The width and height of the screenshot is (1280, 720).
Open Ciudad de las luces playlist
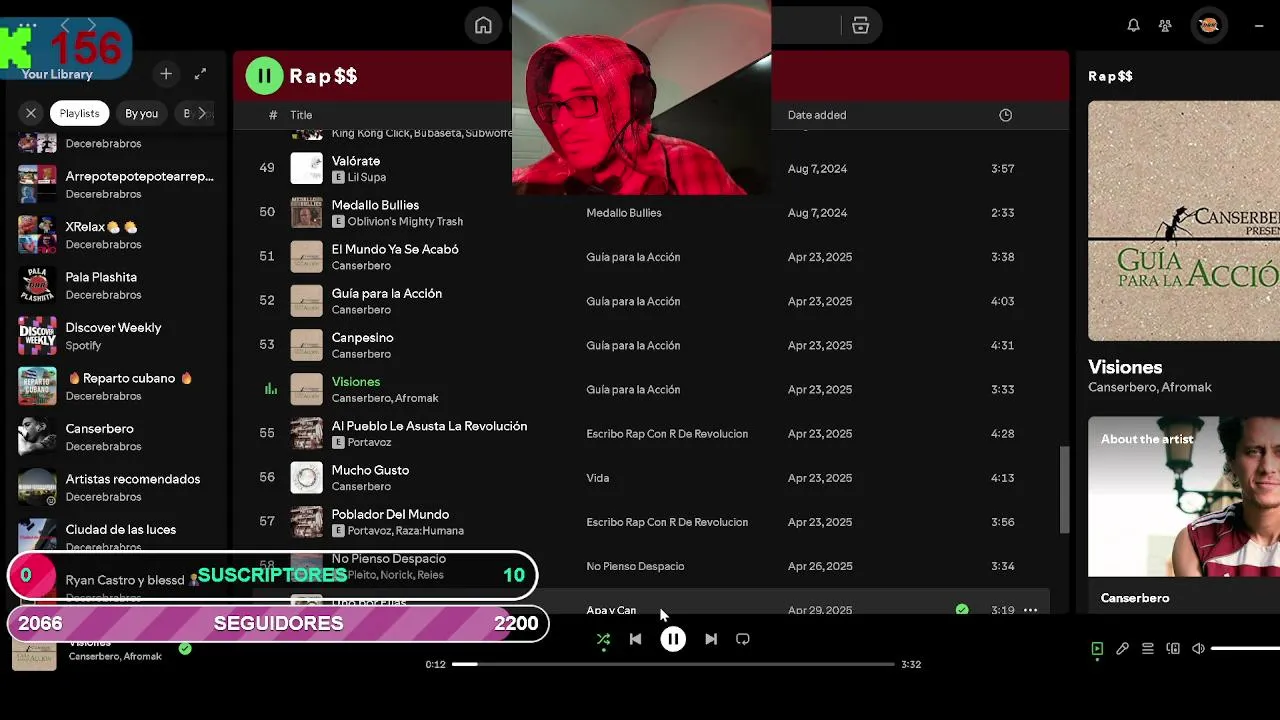(x=118, y=537)
